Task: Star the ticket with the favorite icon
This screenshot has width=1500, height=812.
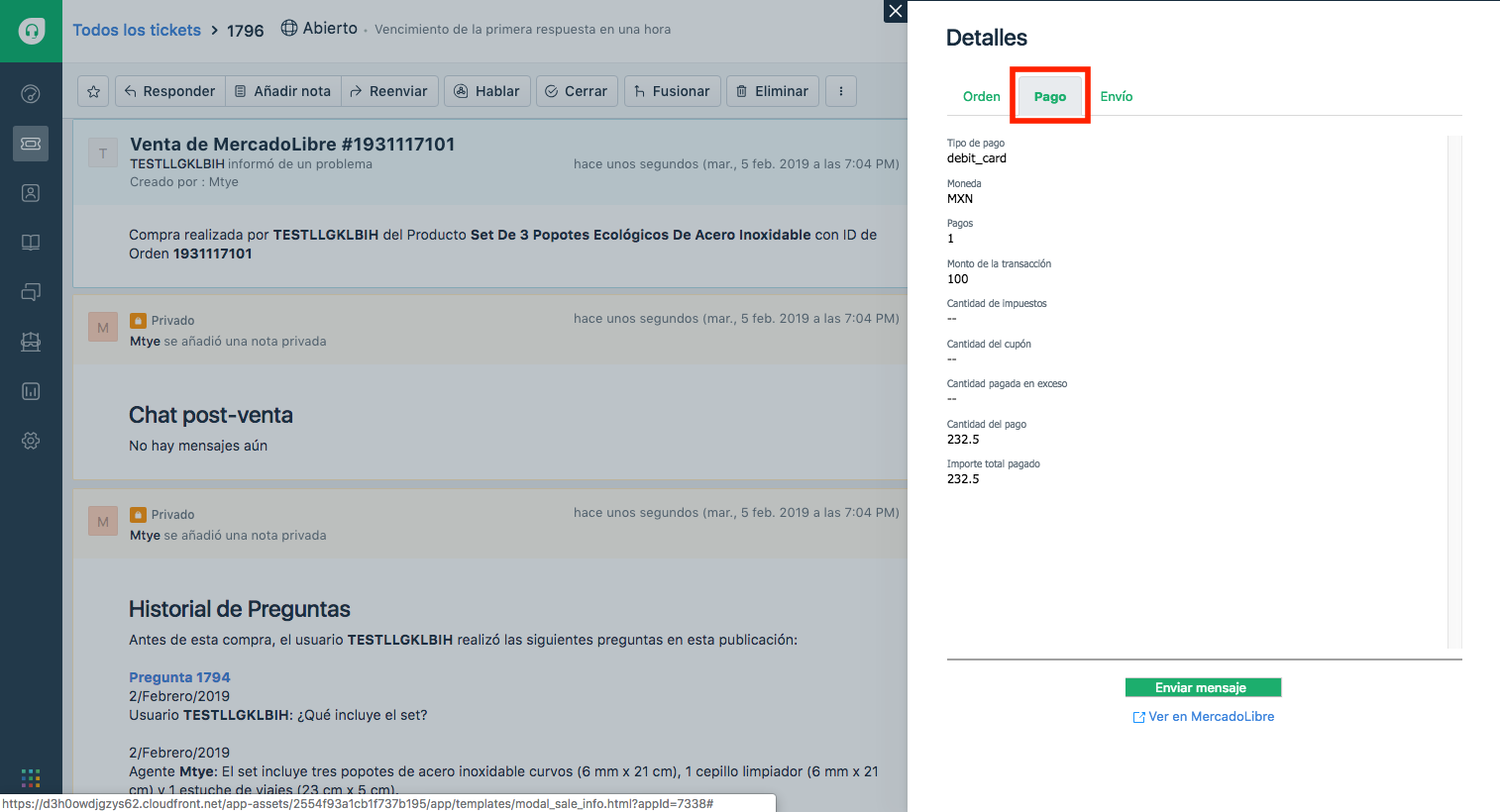Action: 93,91
